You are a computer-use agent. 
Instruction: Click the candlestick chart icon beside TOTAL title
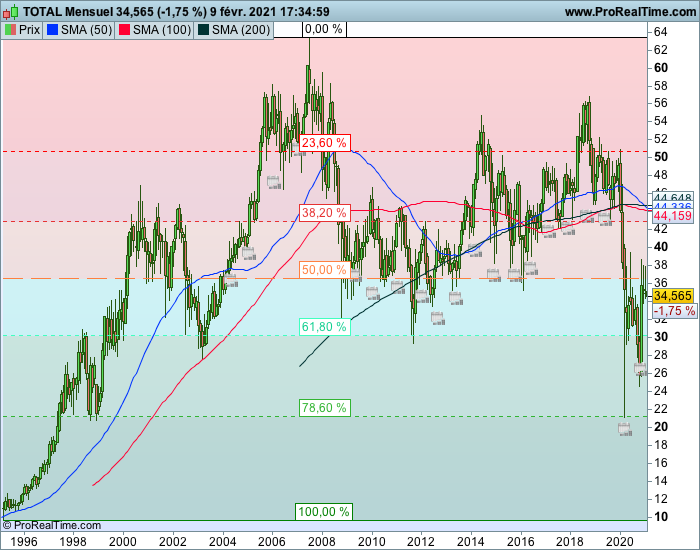tap(11, 12)
